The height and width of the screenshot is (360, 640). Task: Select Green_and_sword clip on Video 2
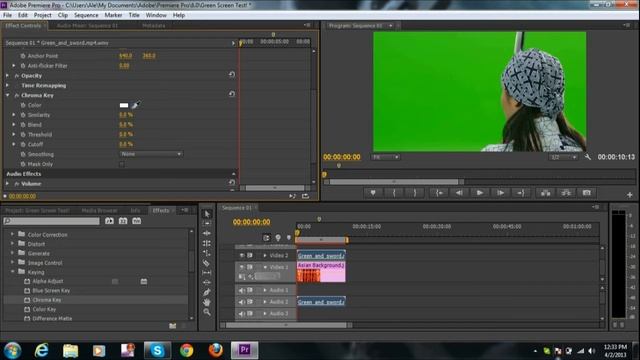tap(321, 256)
